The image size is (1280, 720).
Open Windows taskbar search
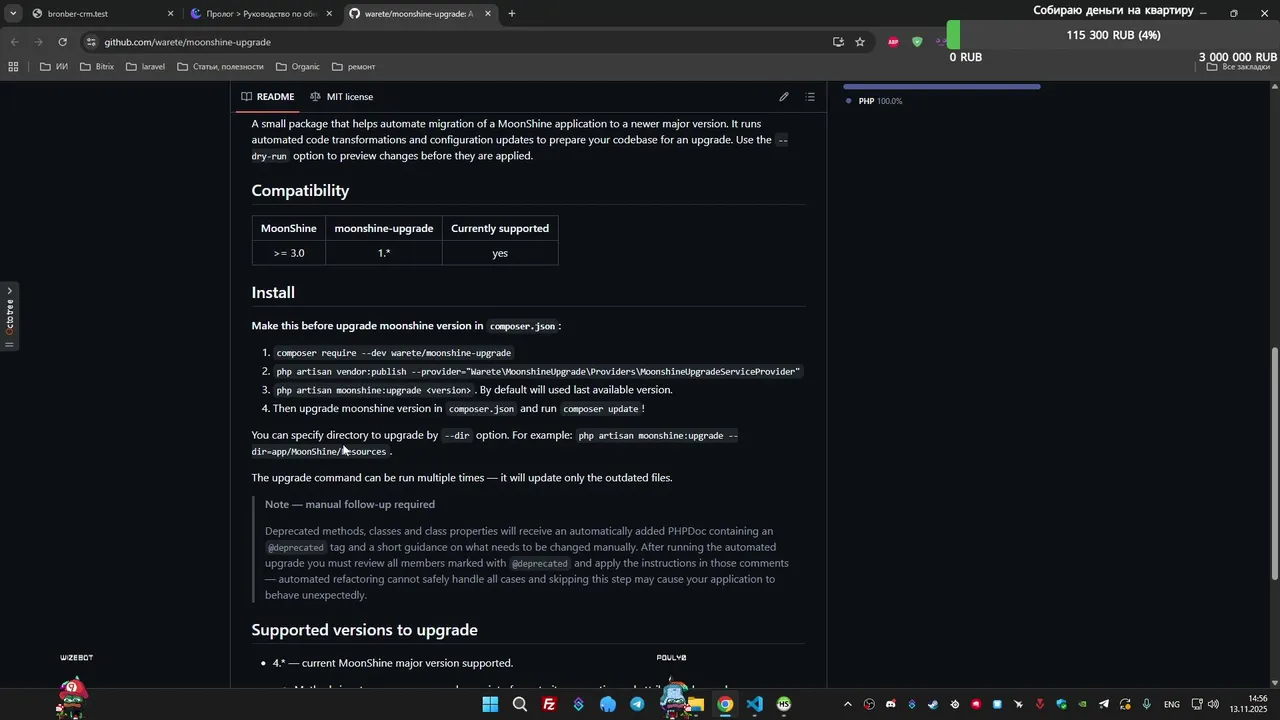pyautogui.click(x=520, y=704)
